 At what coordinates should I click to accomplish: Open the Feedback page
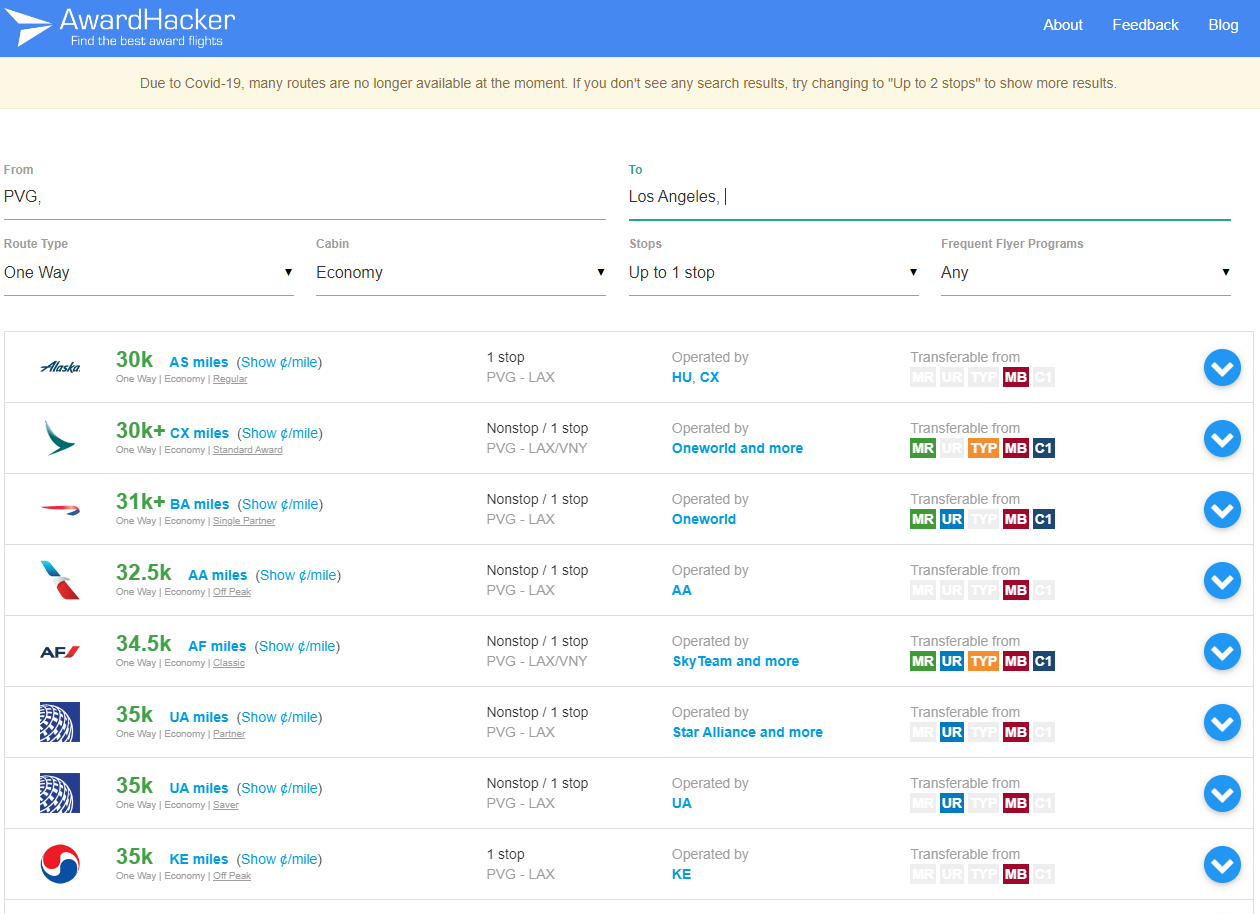[x=1145, y=25]
